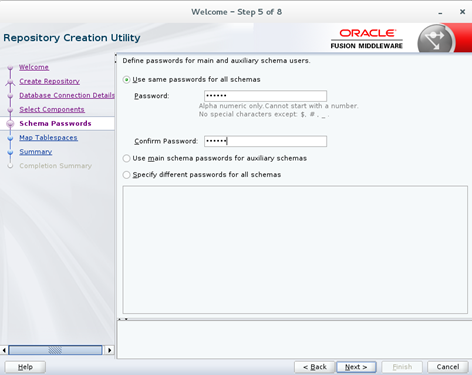The width and height of the screenshot is (472, 375).
Task: Click the sidebar horizontal scrollbar thumb
Action: (55, 350)
